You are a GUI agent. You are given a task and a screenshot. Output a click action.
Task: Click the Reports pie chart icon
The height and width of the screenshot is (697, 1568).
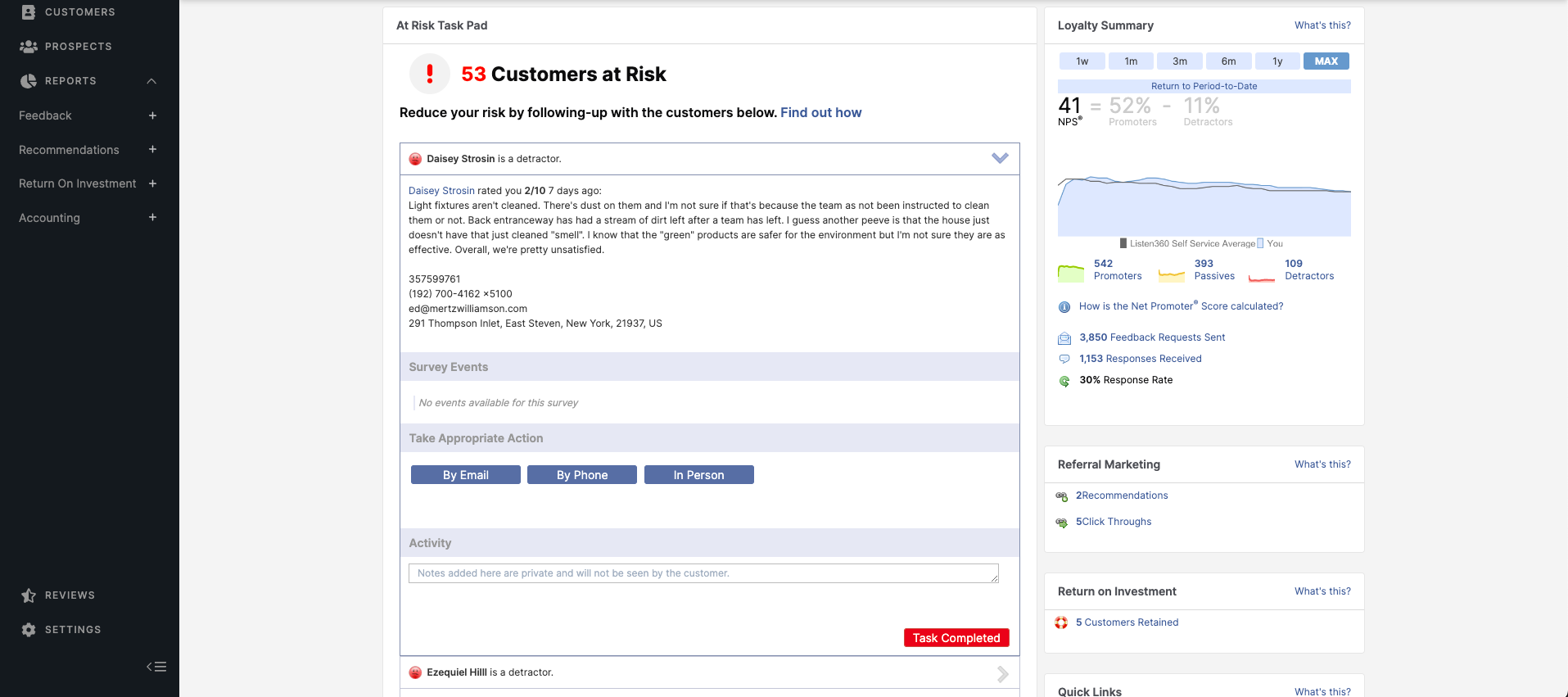pos(29,81)
